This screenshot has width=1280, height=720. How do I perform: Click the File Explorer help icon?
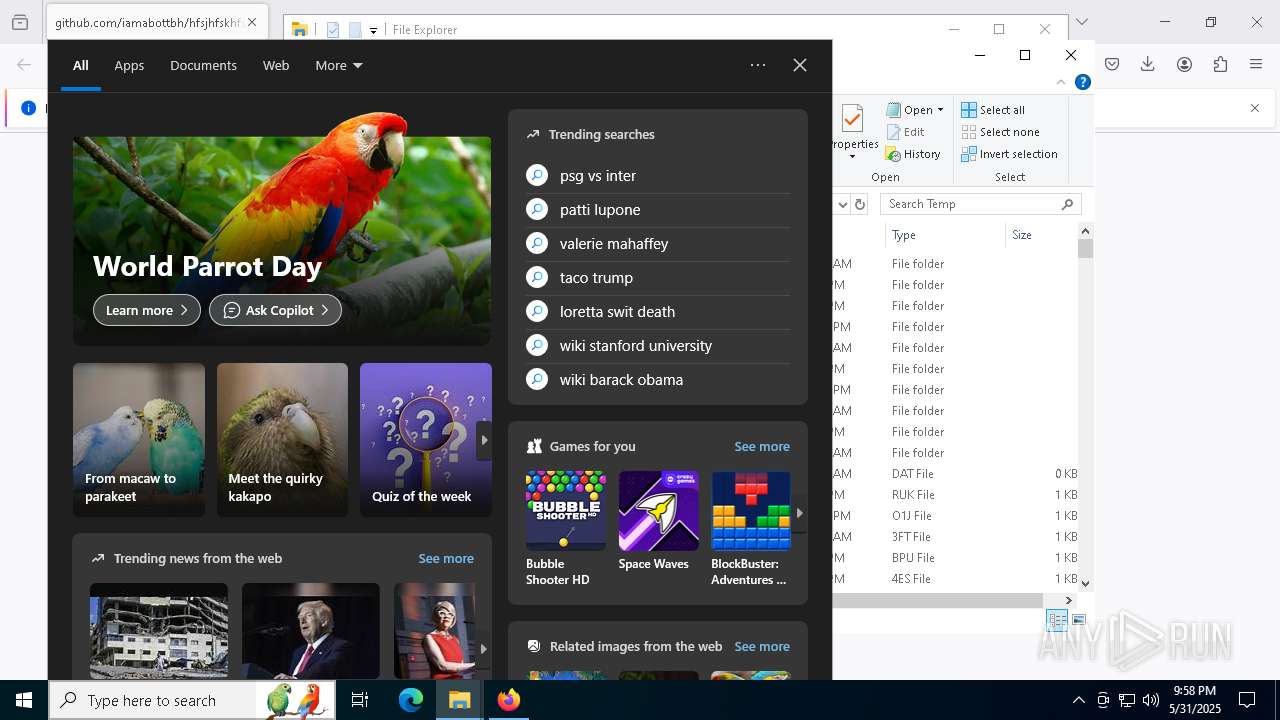point(1082,83)
